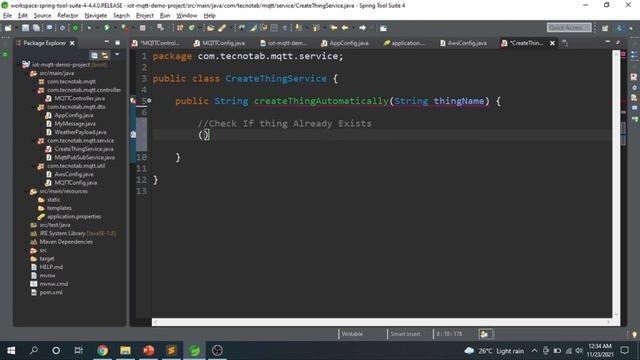Click the New Java Class toolbar icon
Viewport: 640px width, 360px height.
pyautogui.click(x=191, y=28)
